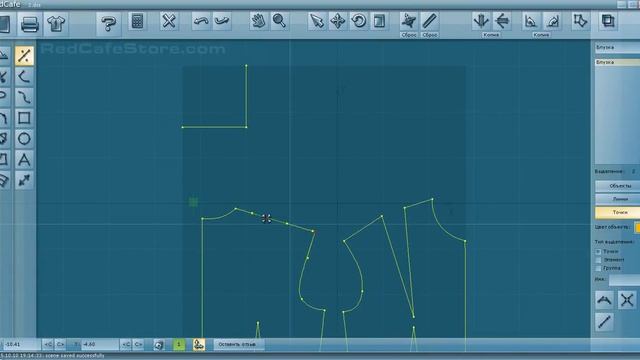Select the hand pan tool
This screenshot has width=640, height=360.
[258, 21]
